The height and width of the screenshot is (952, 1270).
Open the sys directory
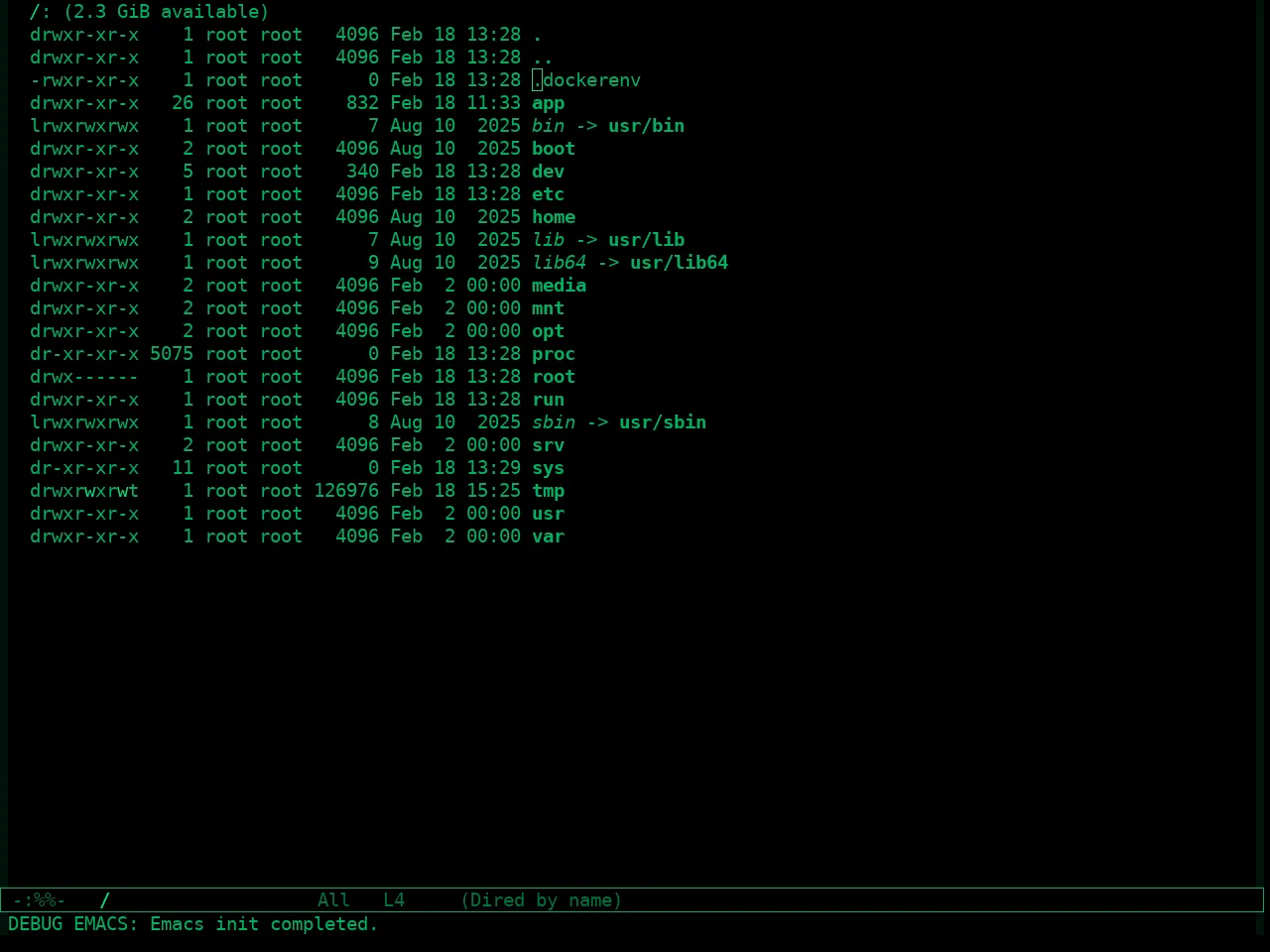[x=548, y=468]
